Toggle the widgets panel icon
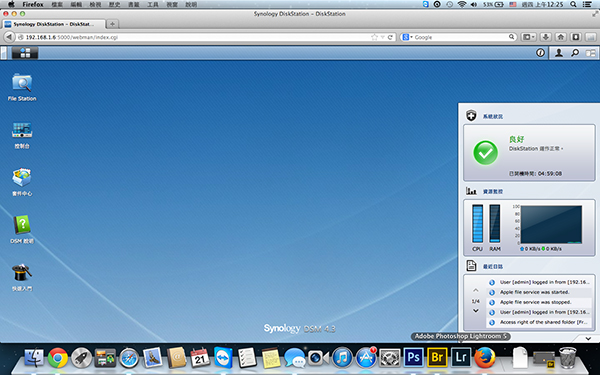 coord(590,53)
